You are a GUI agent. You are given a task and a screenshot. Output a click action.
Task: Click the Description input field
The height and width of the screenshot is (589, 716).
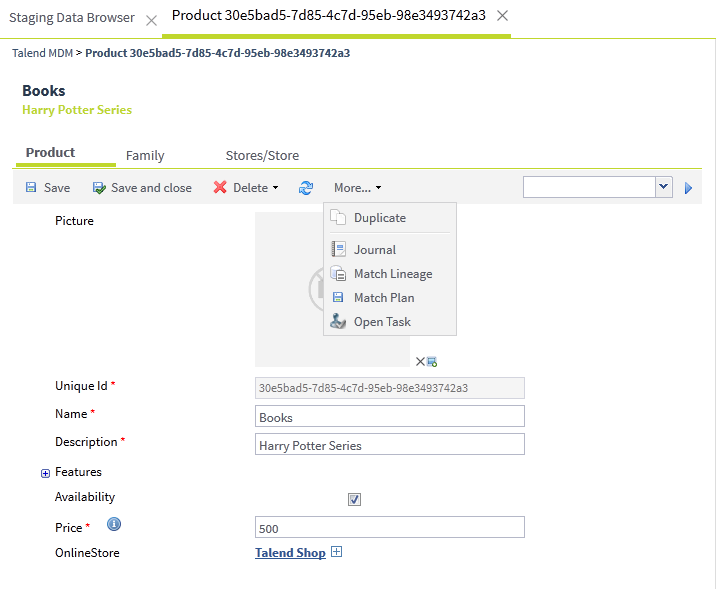pyautogui.click(x=390, y=444)
